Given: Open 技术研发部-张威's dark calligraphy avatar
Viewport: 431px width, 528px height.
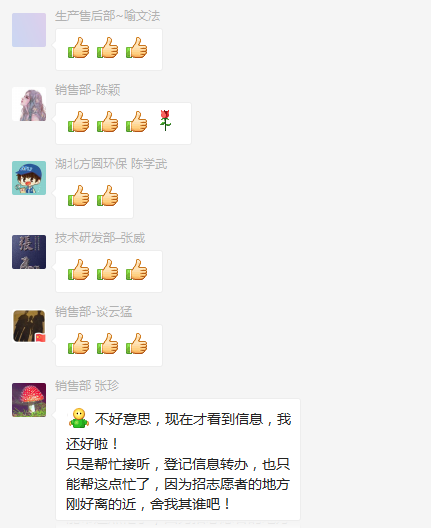Looking at the screenshot, I should 29,252.
